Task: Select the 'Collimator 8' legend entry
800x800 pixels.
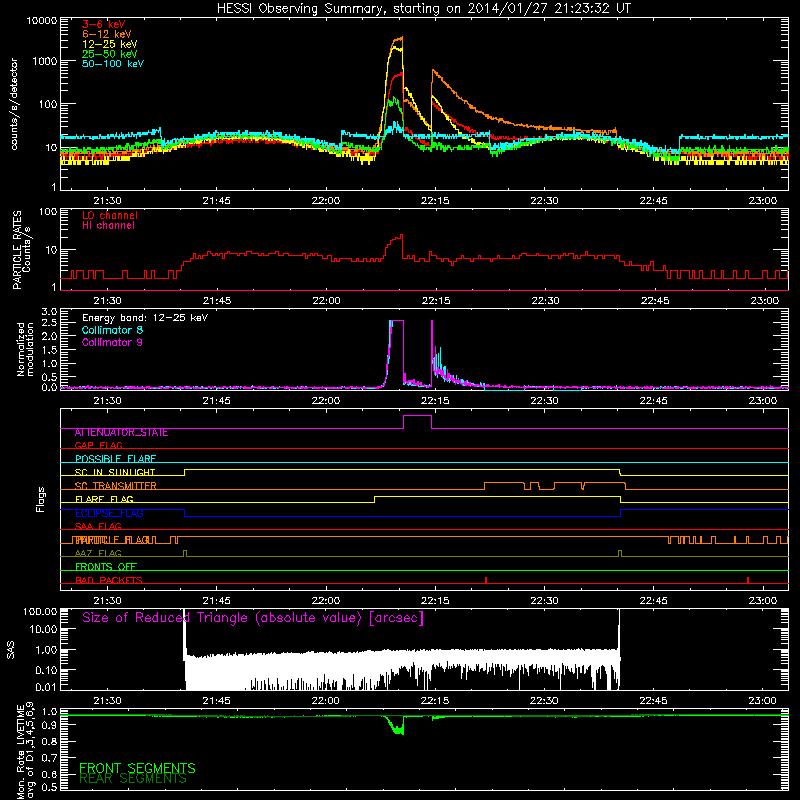Action: point(112,330)
